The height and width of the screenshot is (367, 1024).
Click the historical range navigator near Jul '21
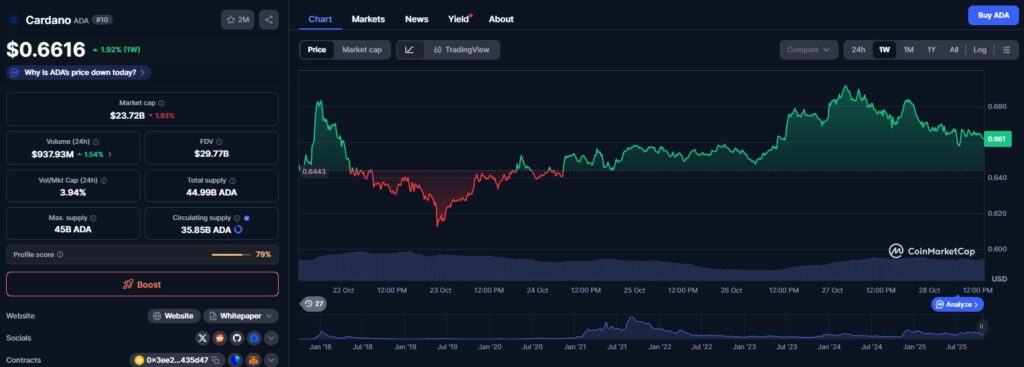[x=617, y=327]
